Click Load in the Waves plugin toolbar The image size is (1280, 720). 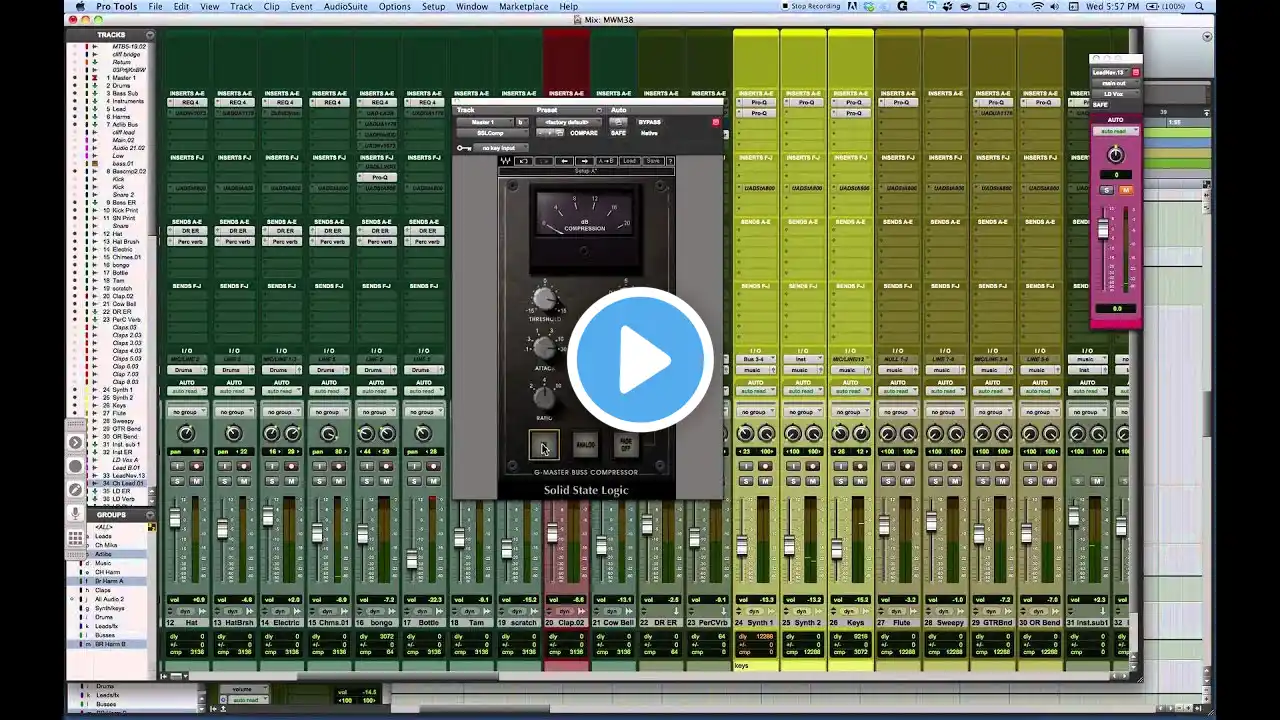(x=629, y=161)
